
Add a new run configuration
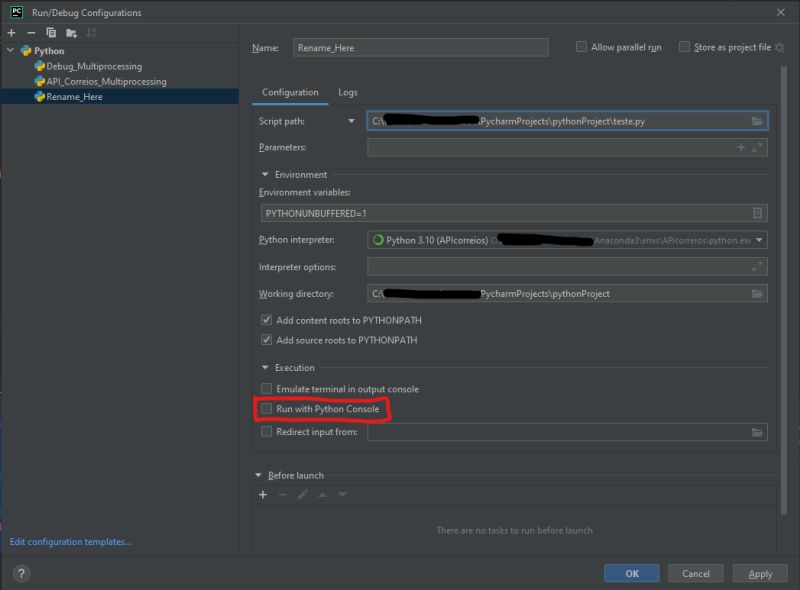11,33
